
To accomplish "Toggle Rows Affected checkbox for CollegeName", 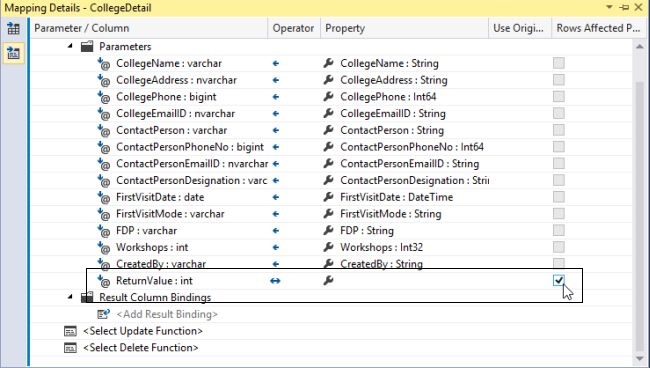I will (x=559, y=63).
